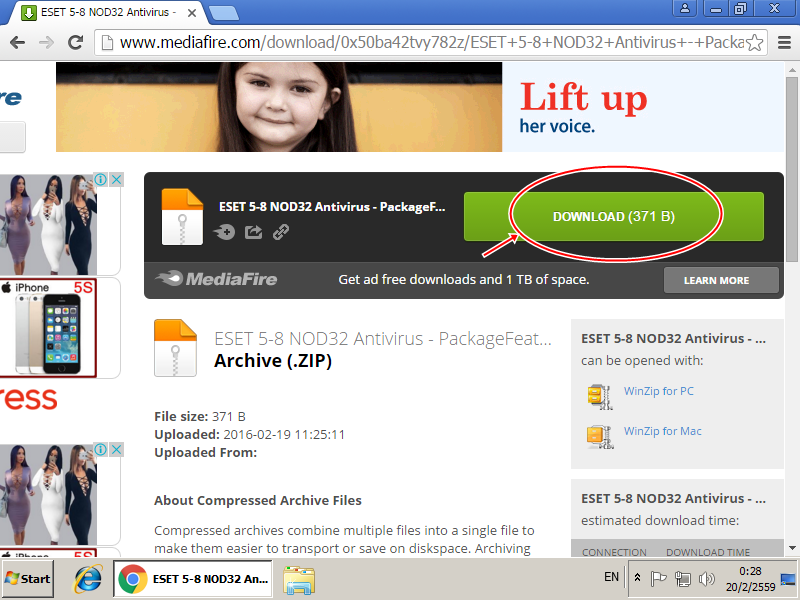Image resolution: width=800 pixels, height=600 pixels.
Task: Reload the MediaFire page
Action: point(76,42)
